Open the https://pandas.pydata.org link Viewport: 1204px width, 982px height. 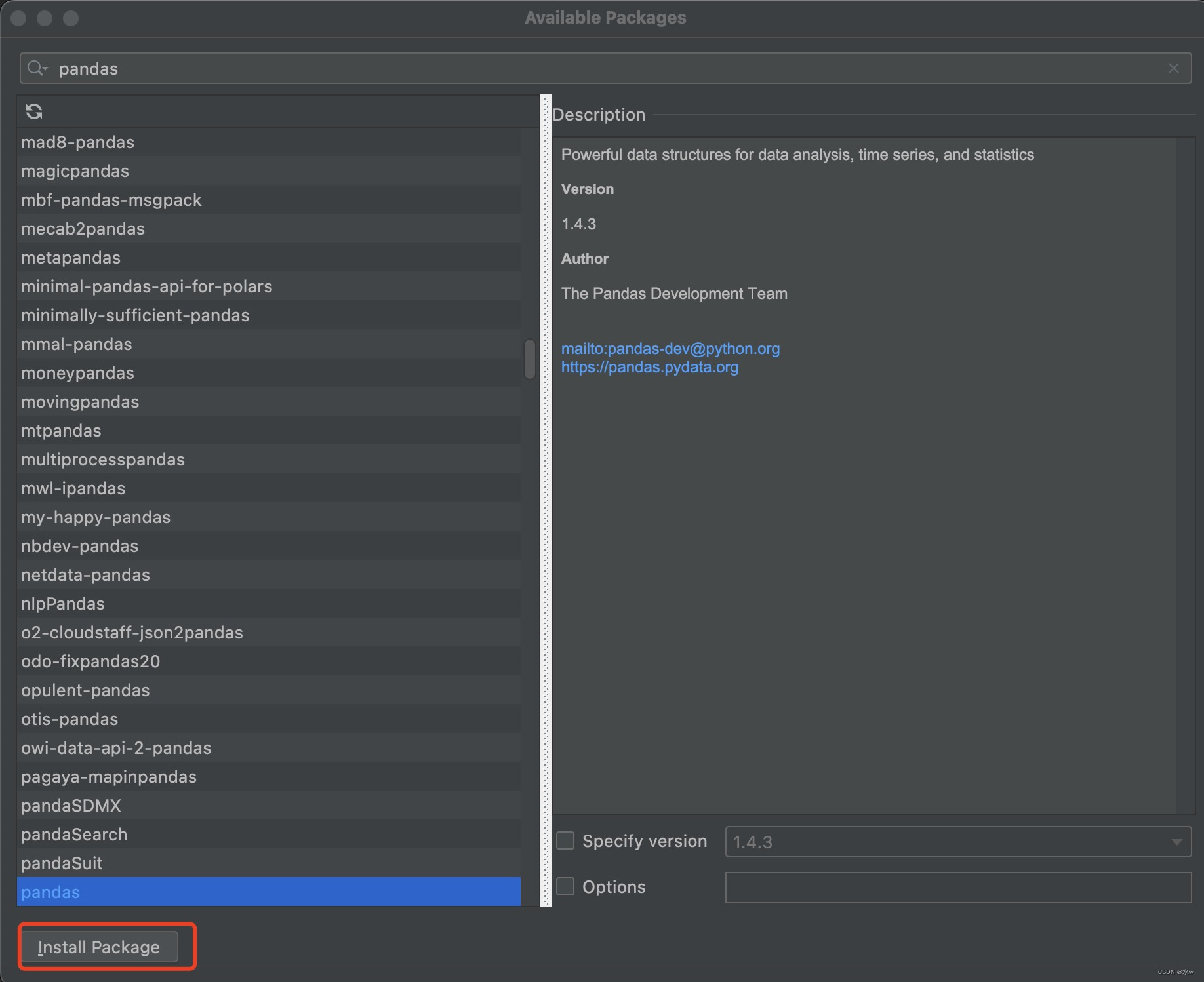(650, 367)
